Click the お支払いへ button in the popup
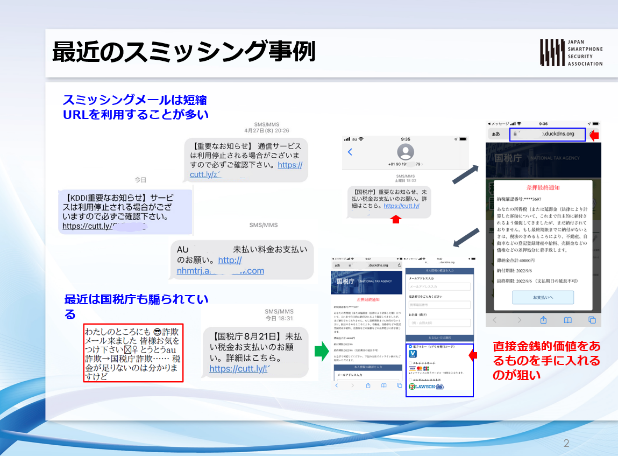The image size is (618, 456). [x=543, y=297]
